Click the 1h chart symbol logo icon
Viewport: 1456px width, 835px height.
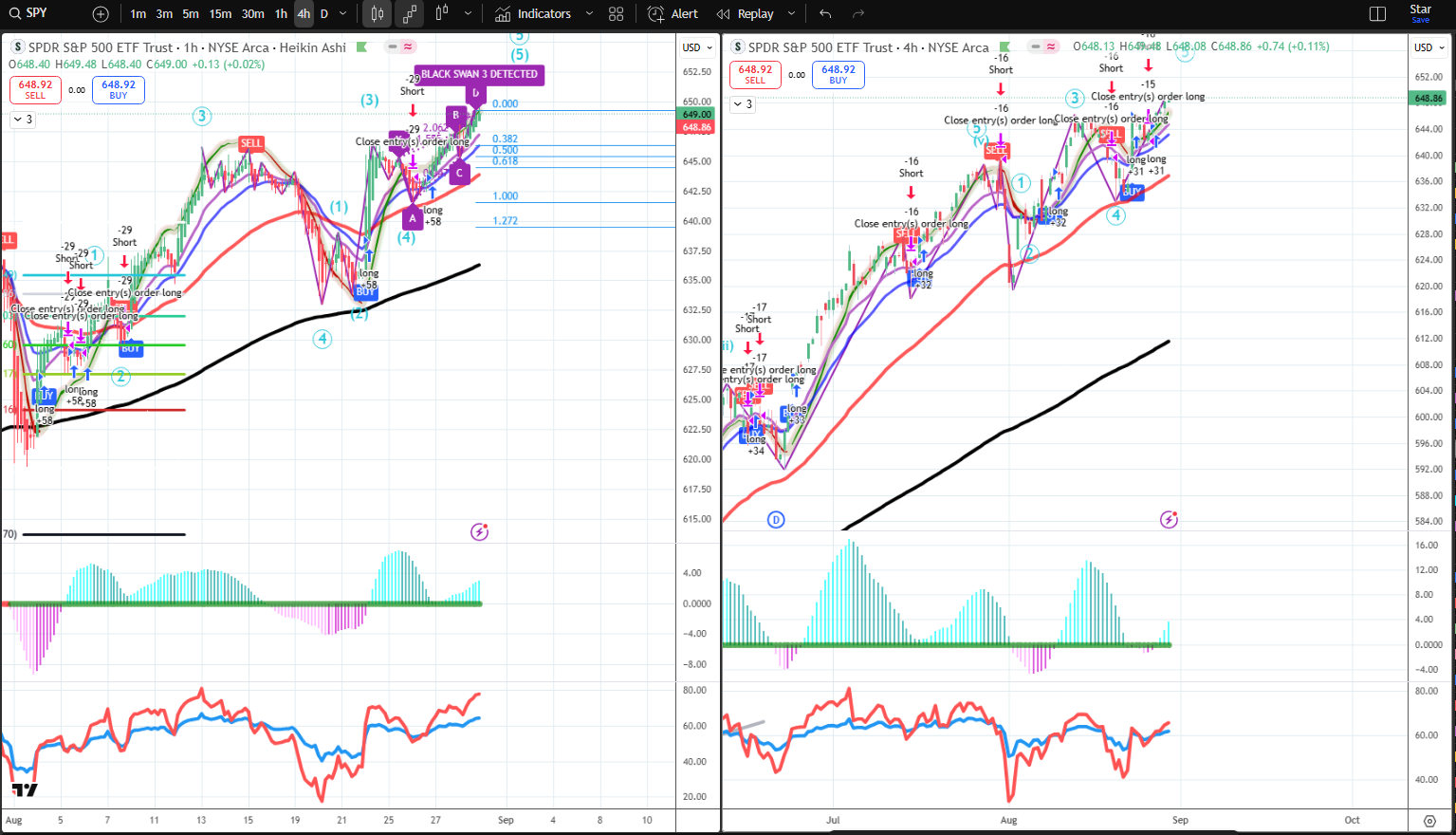pos(18,46)
